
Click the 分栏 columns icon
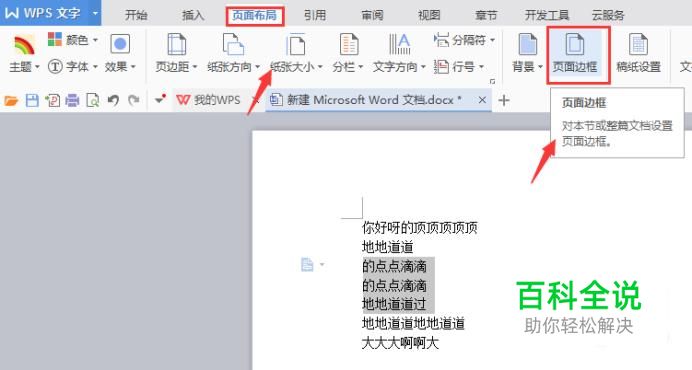pyautogui.click(x=349, y=44)
